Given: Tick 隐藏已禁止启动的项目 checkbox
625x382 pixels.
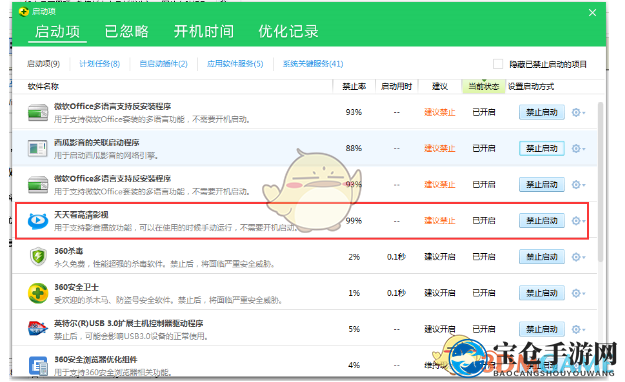Looking at the screenshot, I should [497, 64].
